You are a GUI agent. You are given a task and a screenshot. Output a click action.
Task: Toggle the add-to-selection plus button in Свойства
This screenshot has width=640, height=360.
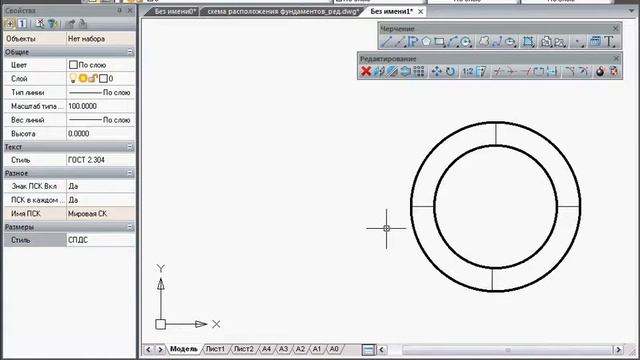point(10,24)
